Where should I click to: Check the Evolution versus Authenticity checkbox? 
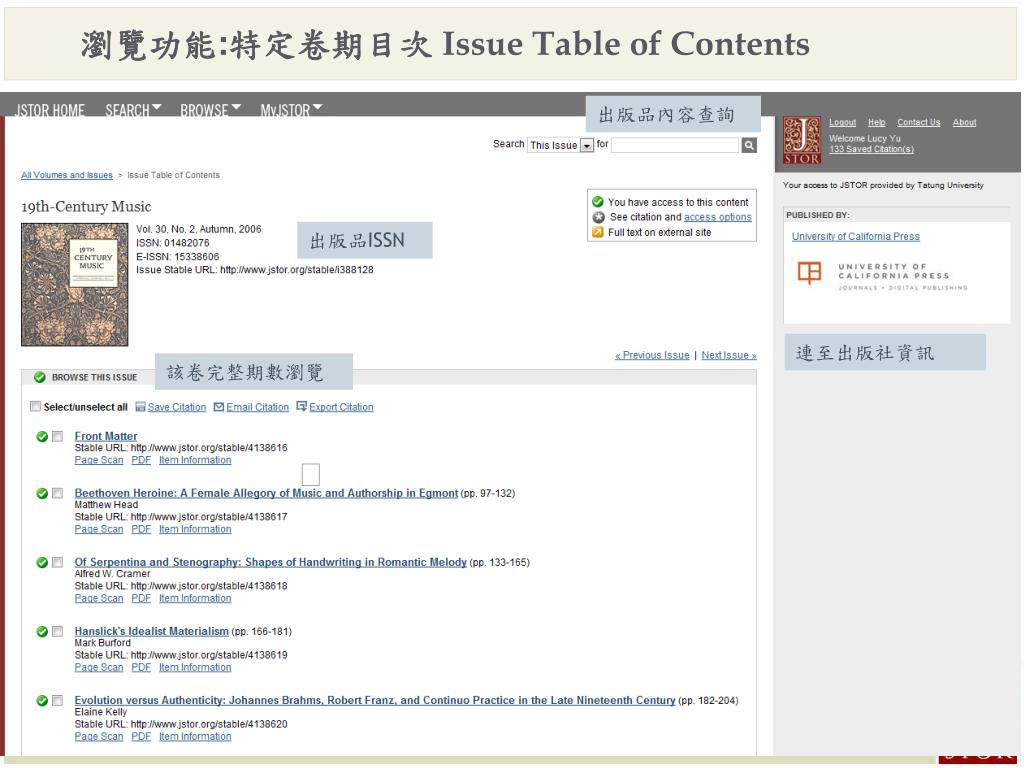pos(57,701)
